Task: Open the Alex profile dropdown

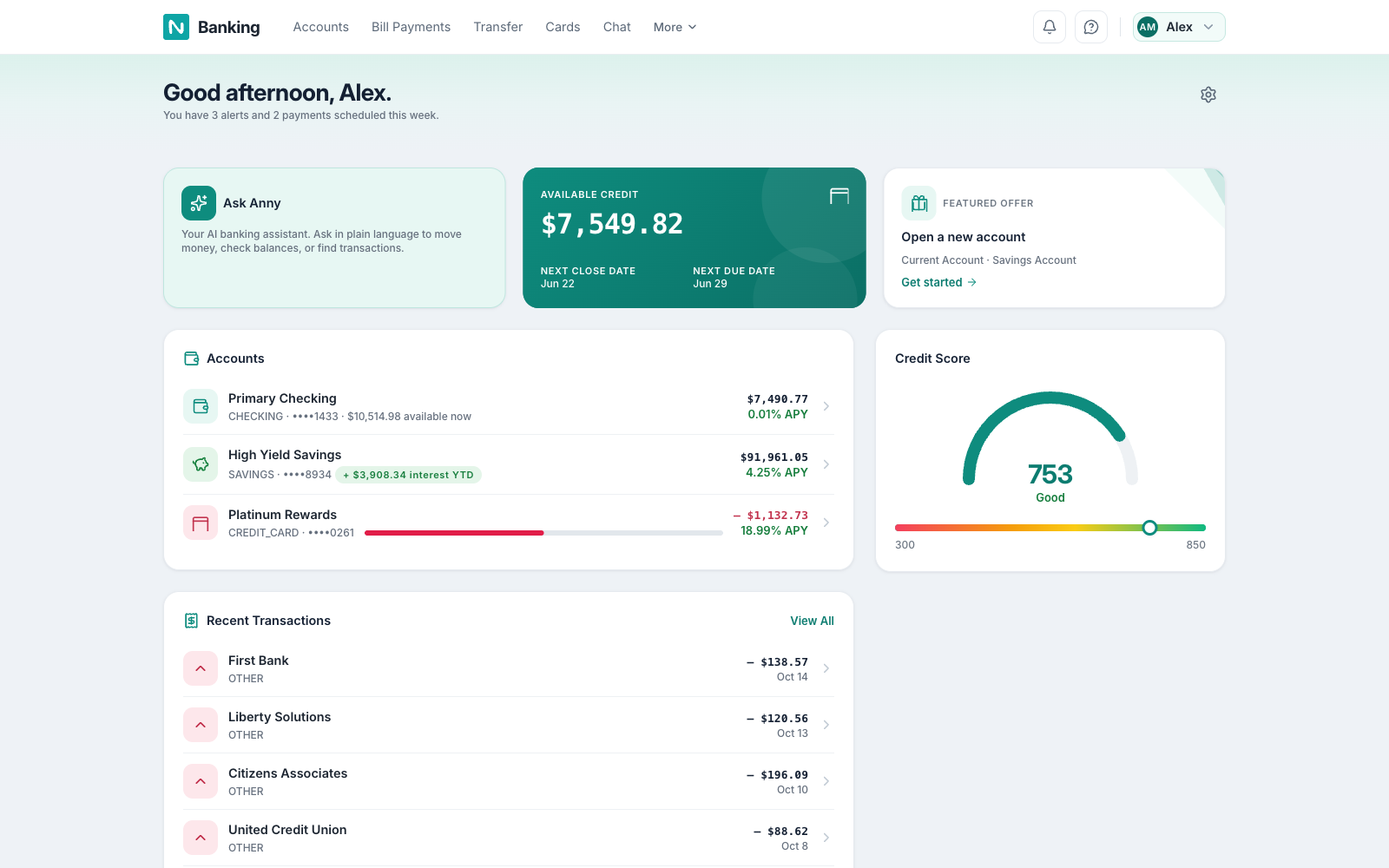Action: (x=1179, y=27)
